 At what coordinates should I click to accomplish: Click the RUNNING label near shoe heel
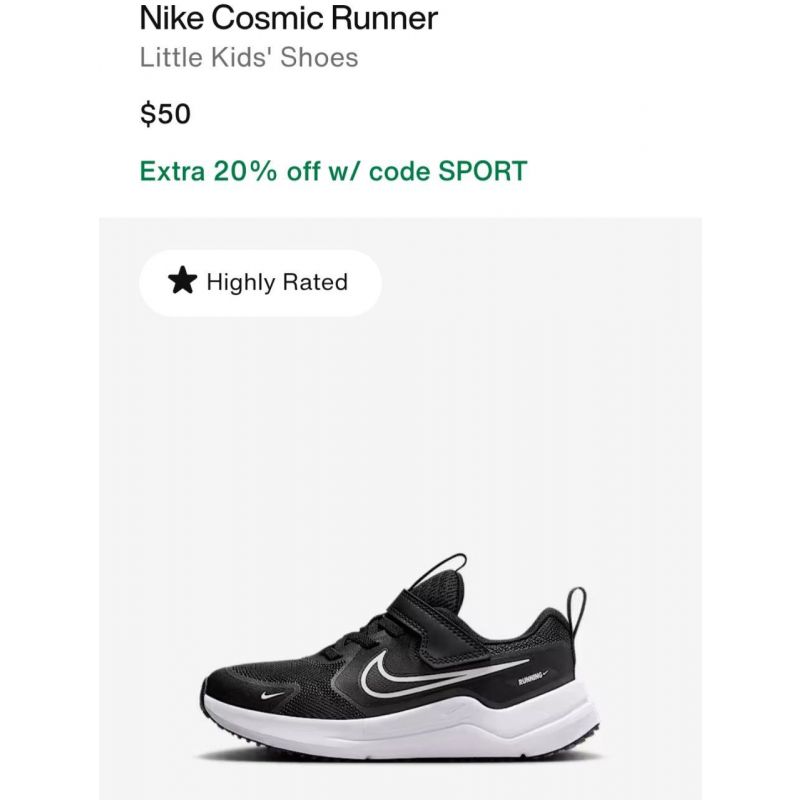point(531,681)
